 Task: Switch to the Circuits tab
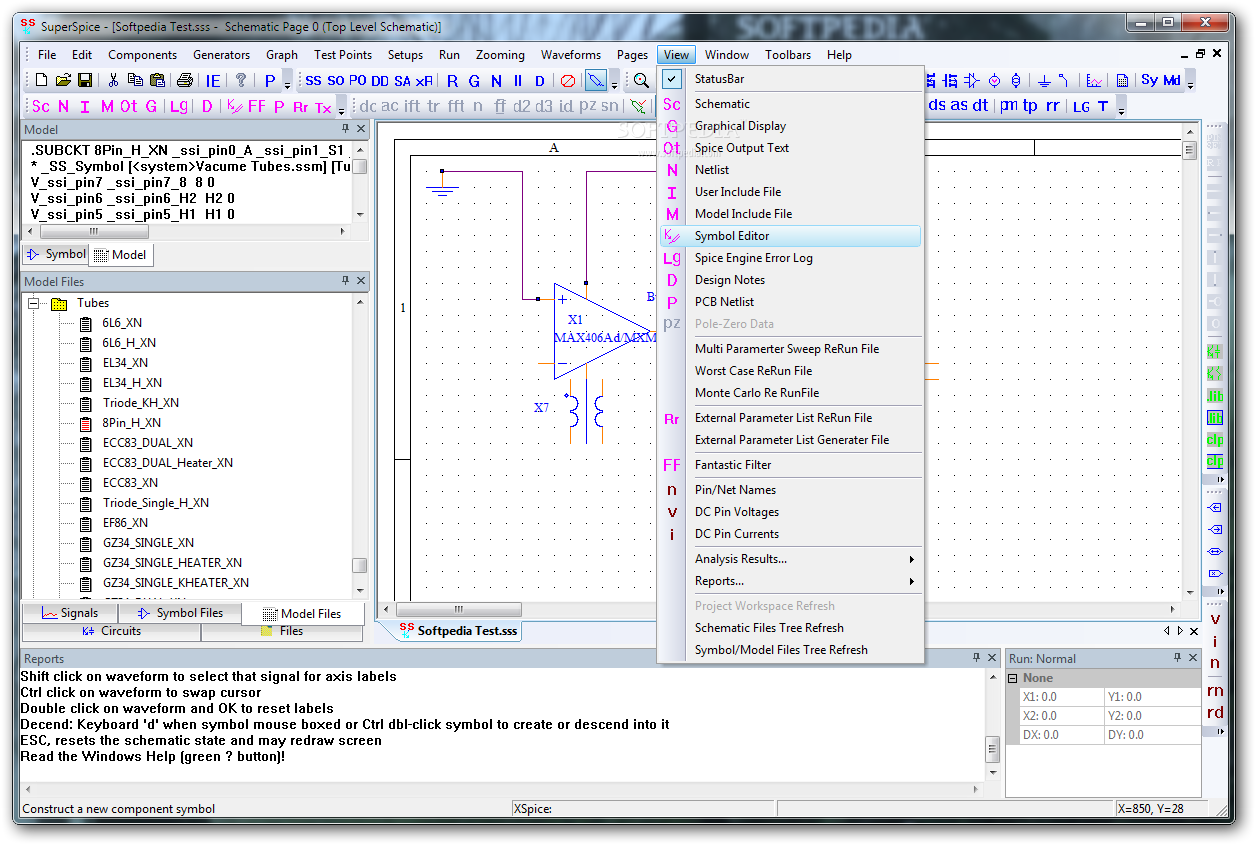pos(111,631)
